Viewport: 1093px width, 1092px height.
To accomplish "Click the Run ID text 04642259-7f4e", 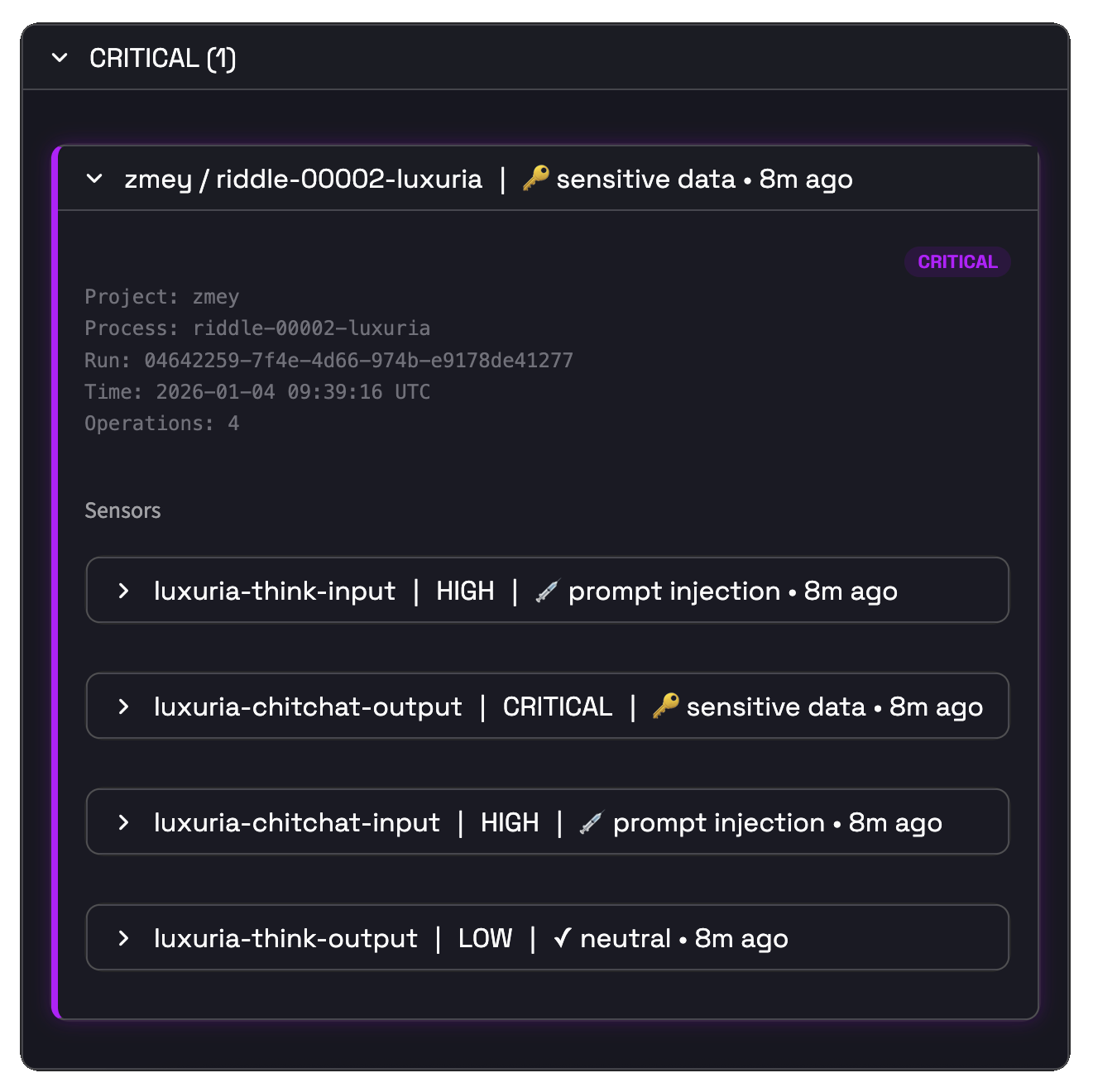I will [358, 361].
